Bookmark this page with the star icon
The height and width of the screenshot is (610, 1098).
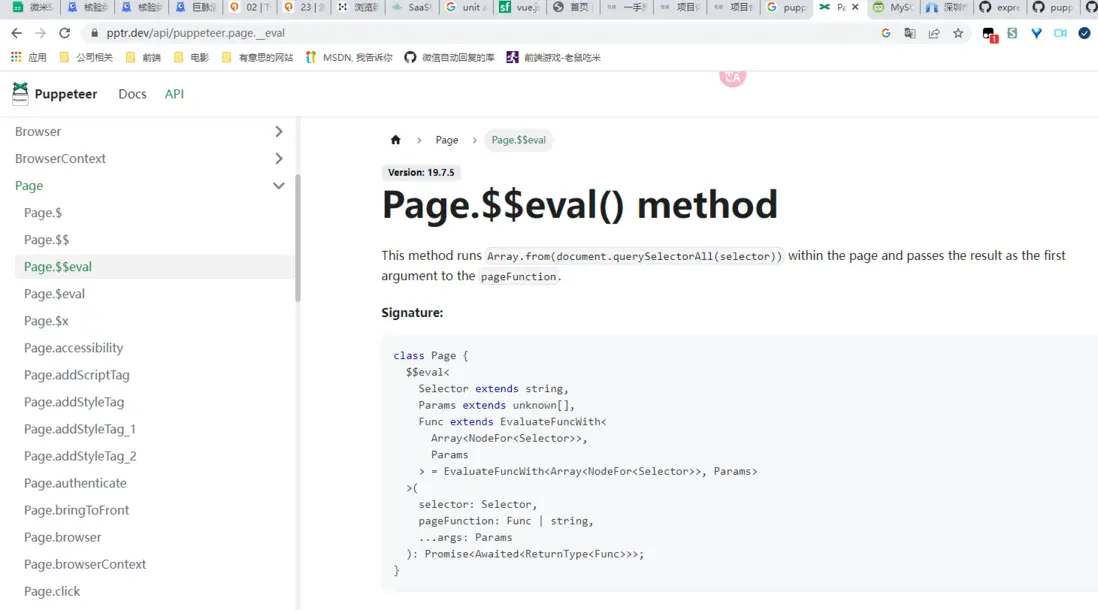coord(958,33)
